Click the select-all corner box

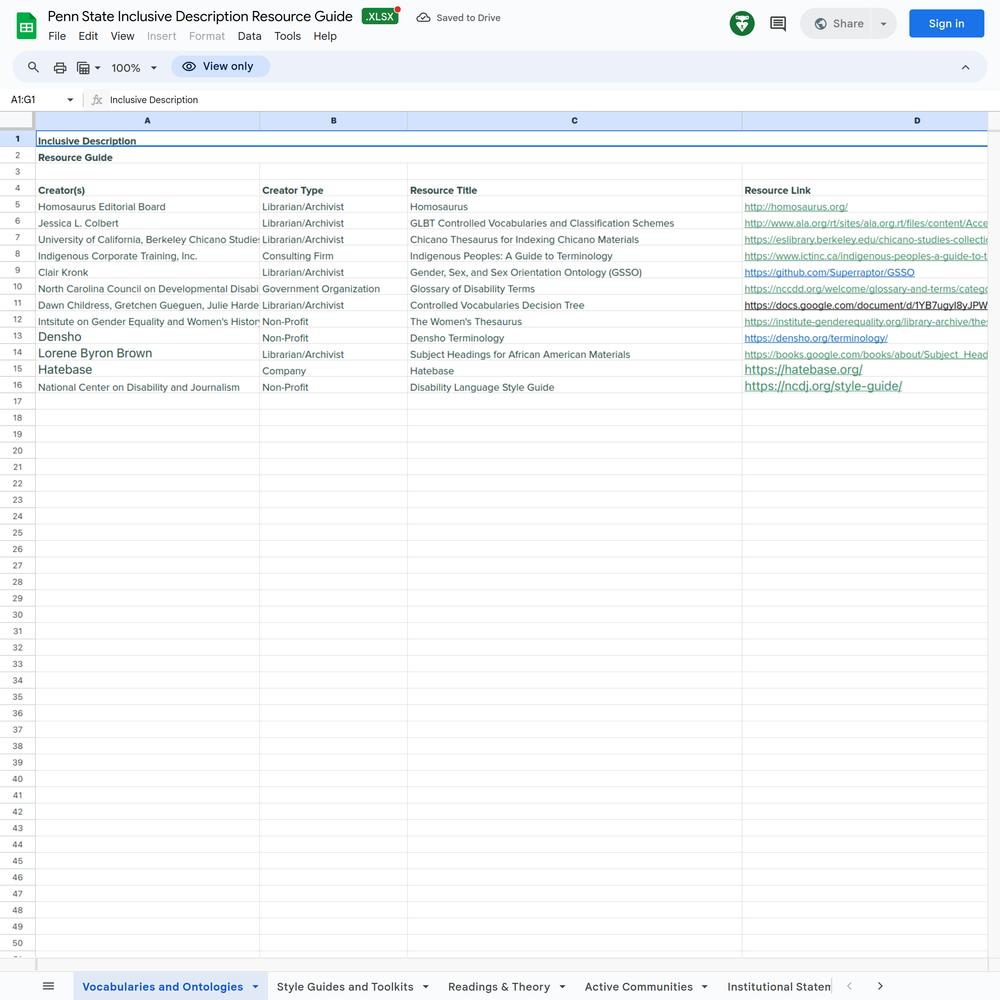coord(17,121)
